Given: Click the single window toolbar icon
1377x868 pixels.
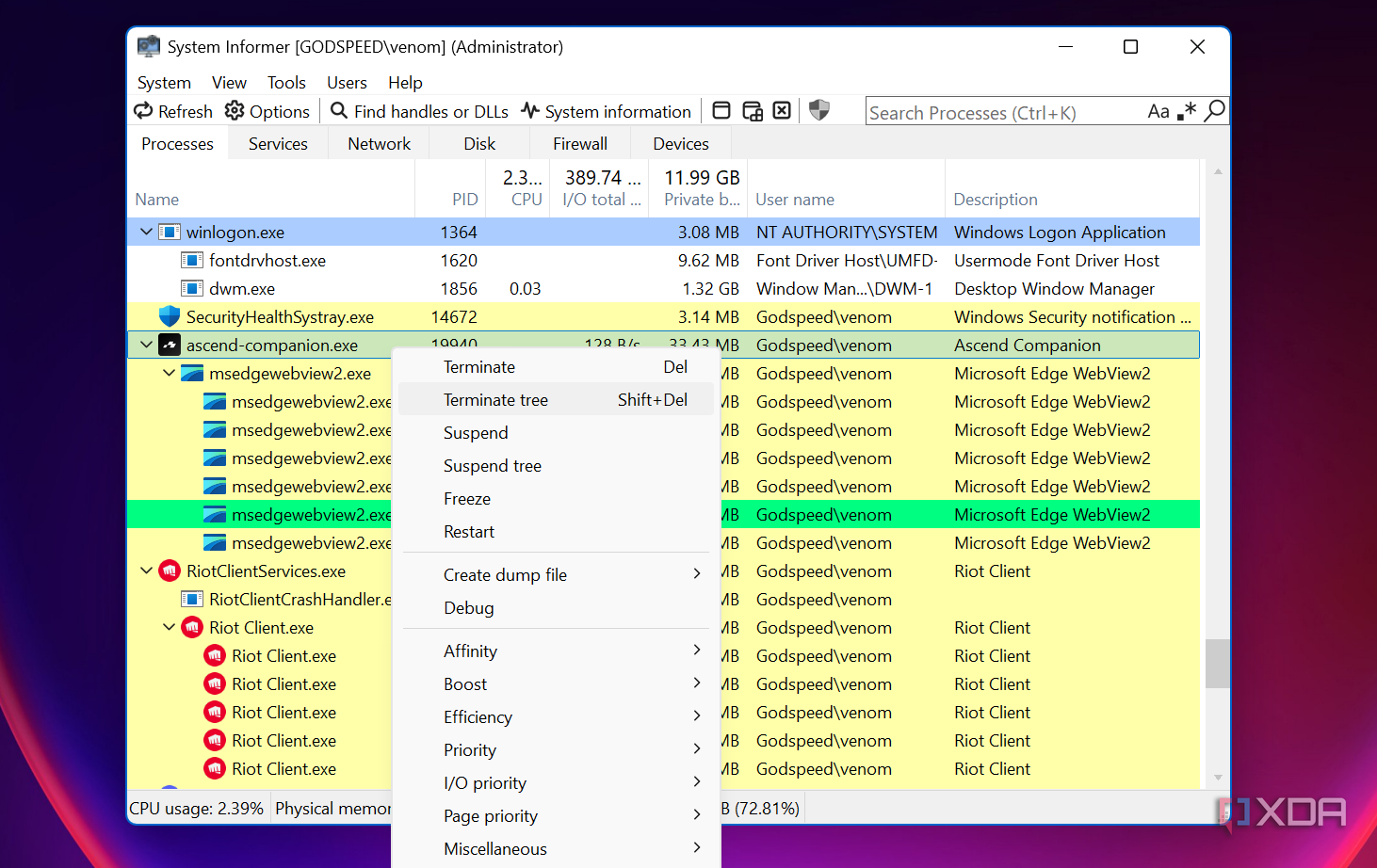Looking at the screenshot, I should click(721, 111).
